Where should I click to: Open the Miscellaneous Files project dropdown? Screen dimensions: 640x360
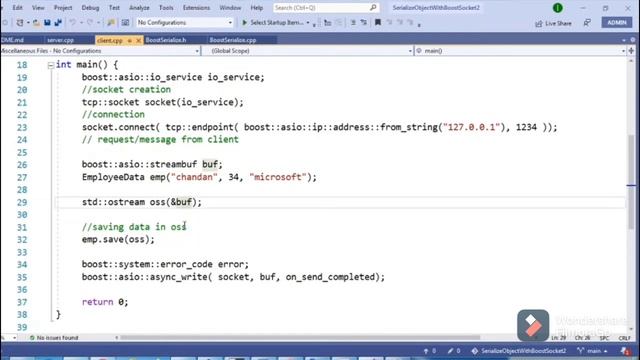click(197, 51)
